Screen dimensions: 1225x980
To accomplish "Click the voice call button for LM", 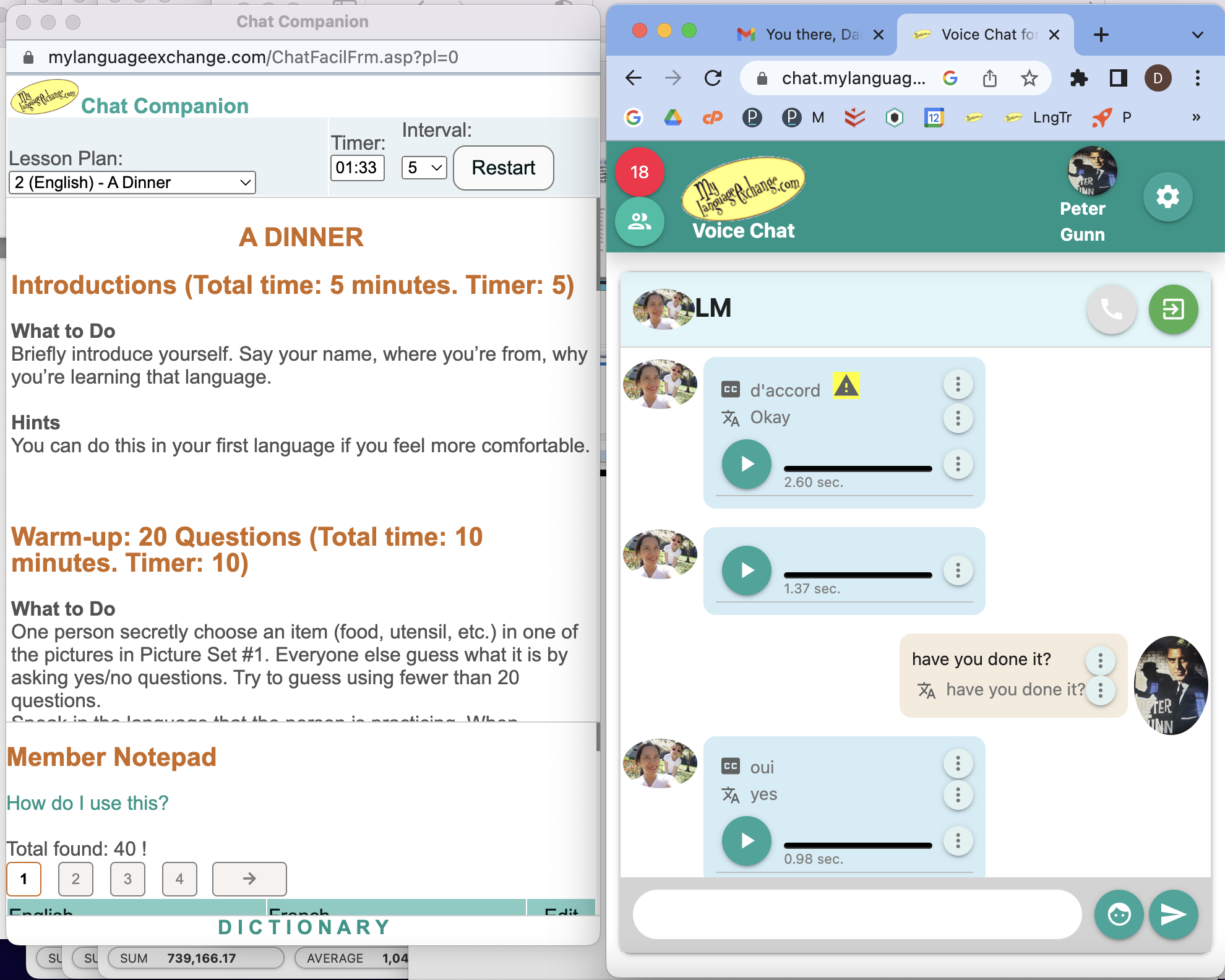I will [1111, 308].
